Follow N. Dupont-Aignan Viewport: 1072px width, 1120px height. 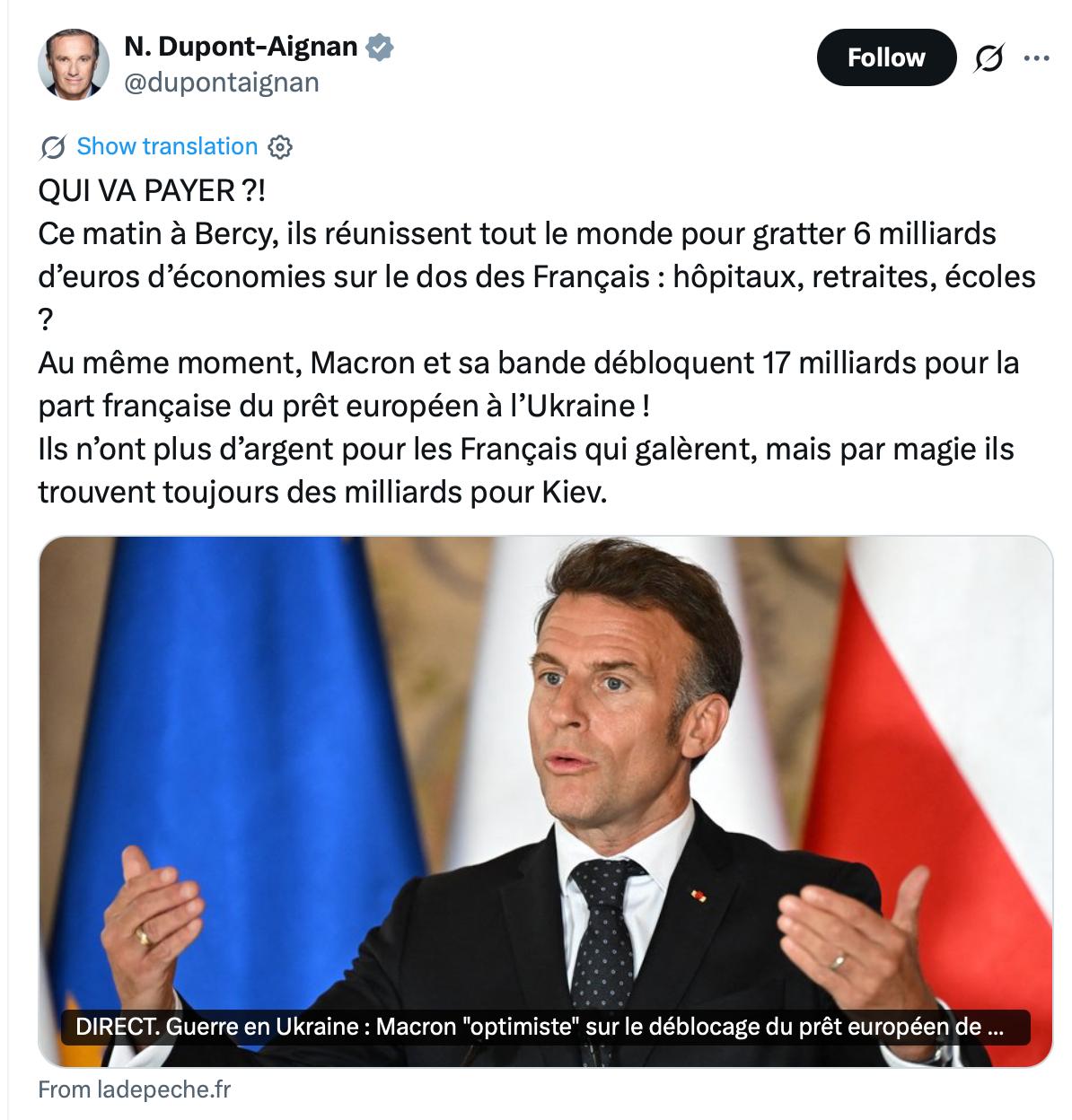click(886, 57)
